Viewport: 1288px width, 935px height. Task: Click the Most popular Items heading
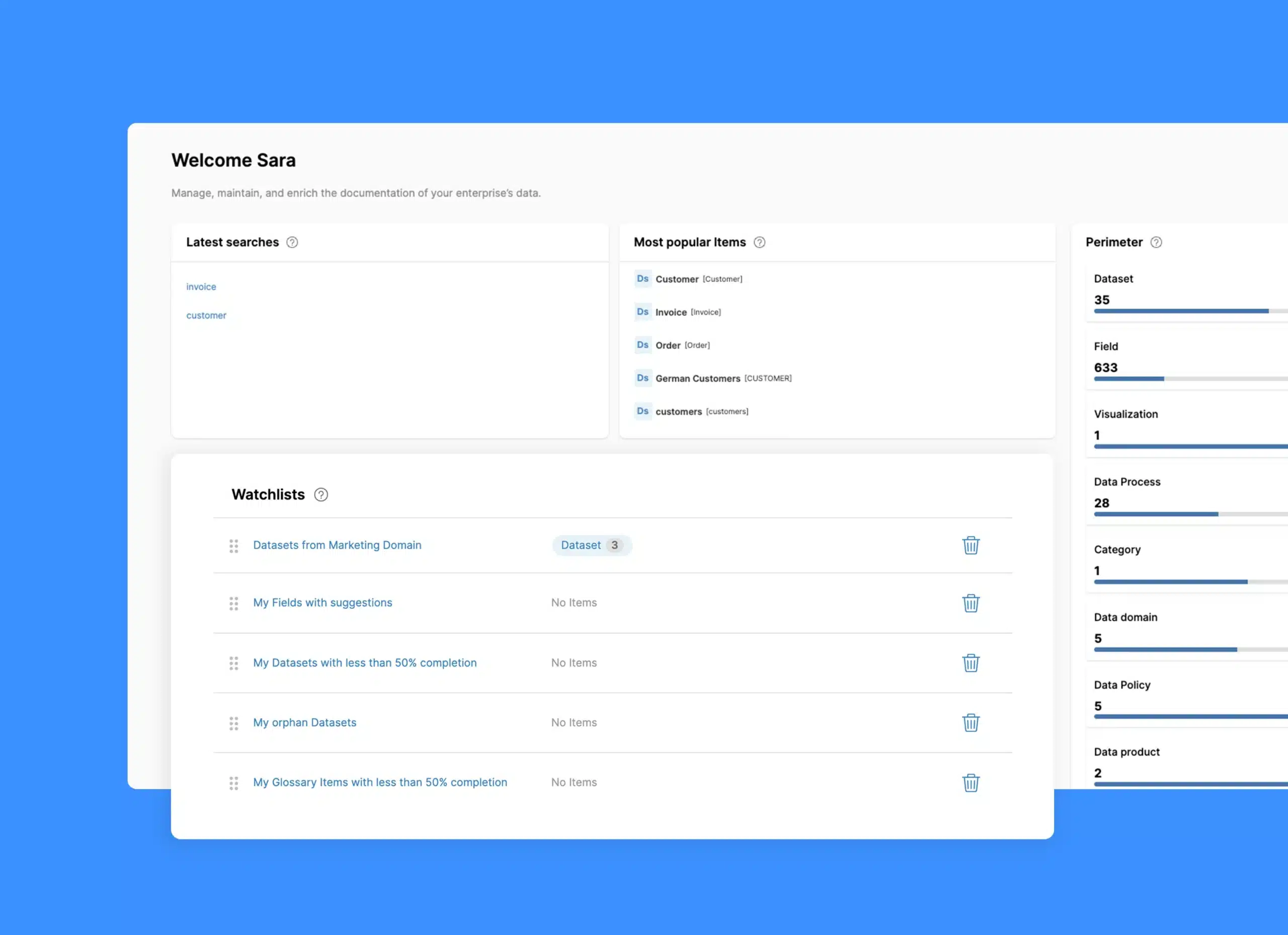pos(689,242)
